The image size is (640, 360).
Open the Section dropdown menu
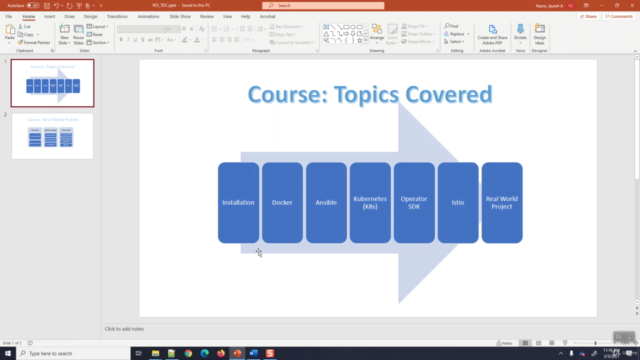pos(98,42)
